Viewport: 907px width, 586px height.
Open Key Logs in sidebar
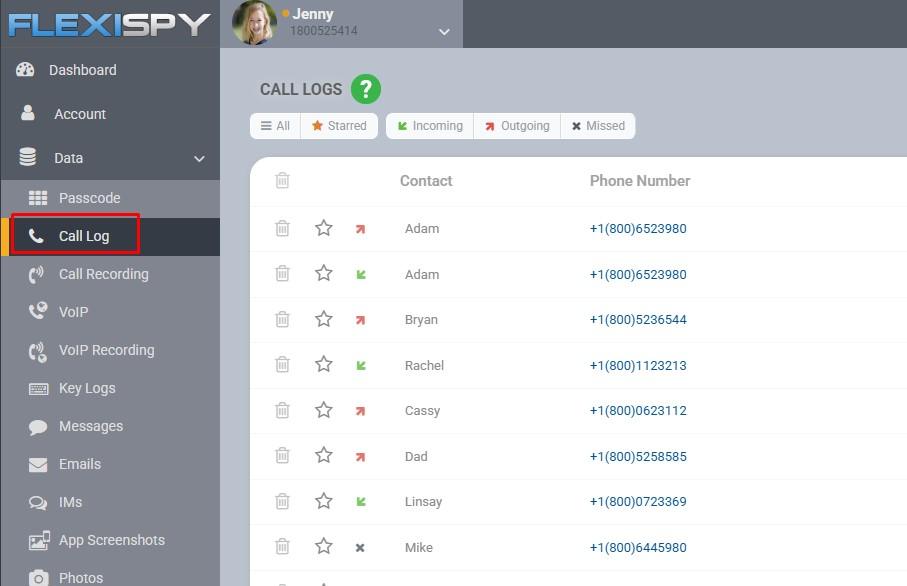[87, 388]
